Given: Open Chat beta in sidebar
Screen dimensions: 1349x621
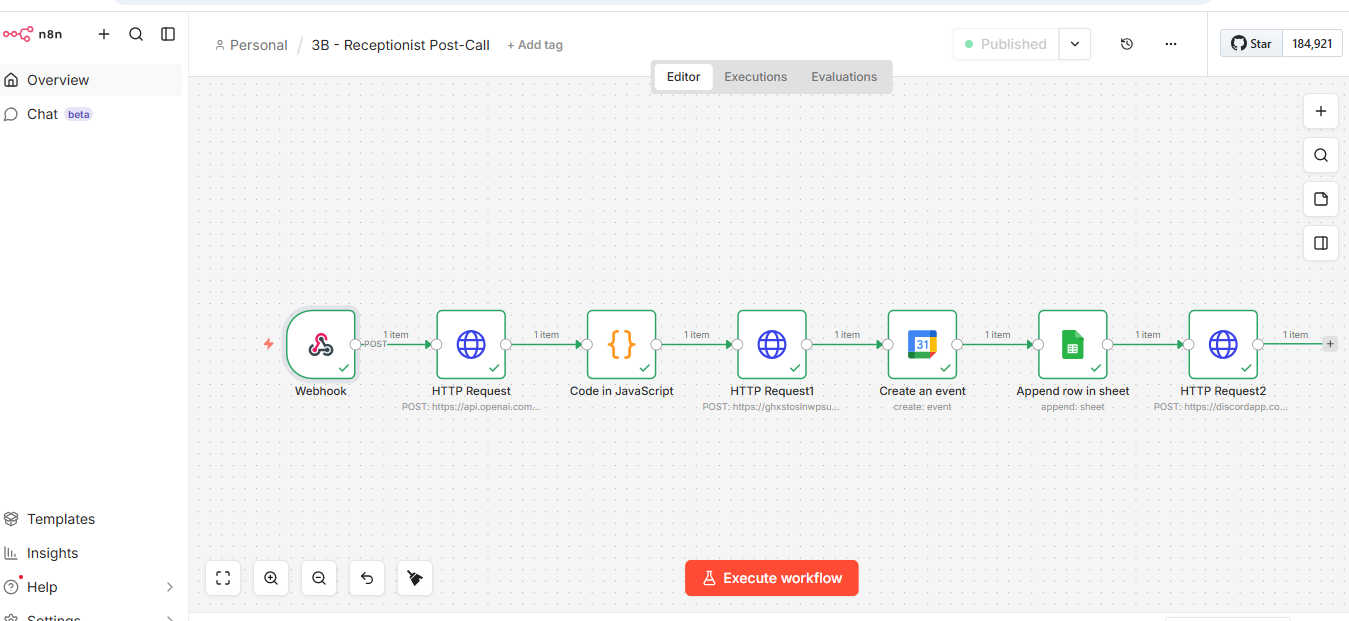Looking at the screenshot, I should (x=91, y=114).
